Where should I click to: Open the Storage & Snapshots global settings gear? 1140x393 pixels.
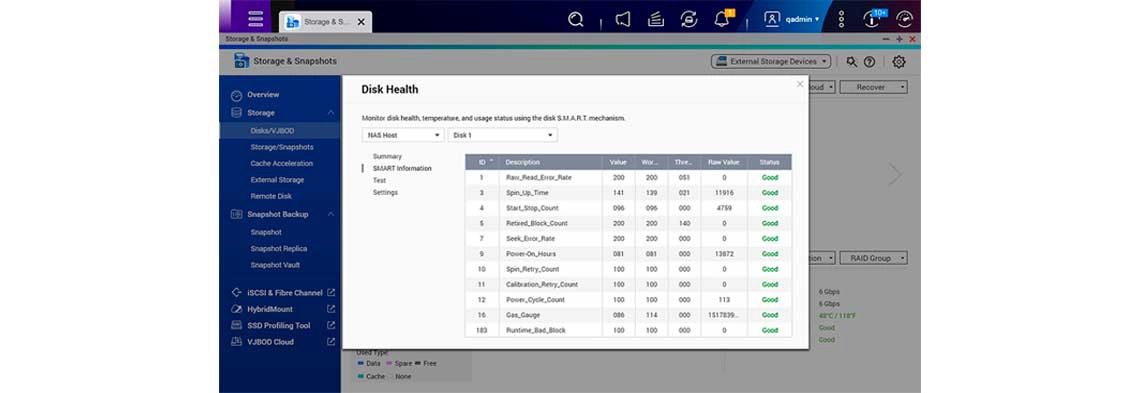coord(899,62)
